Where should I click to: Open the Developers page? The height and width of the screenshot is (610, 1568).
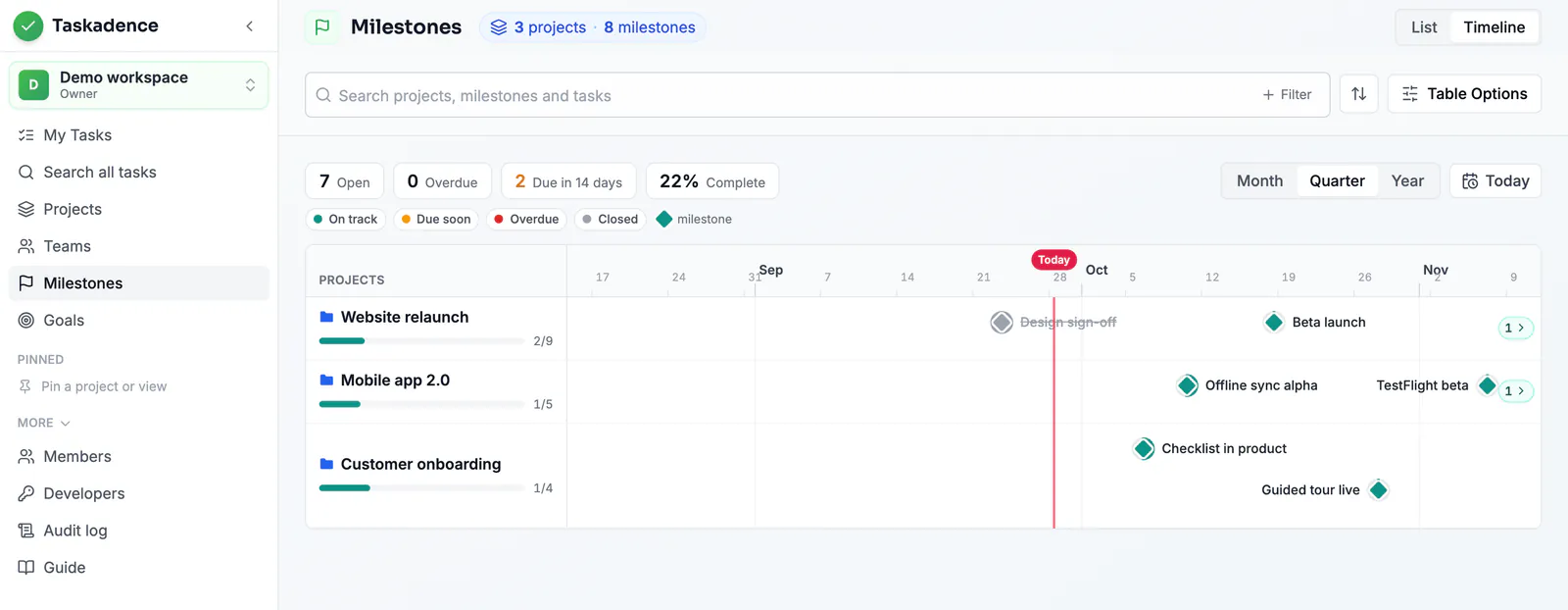(138, 493)
